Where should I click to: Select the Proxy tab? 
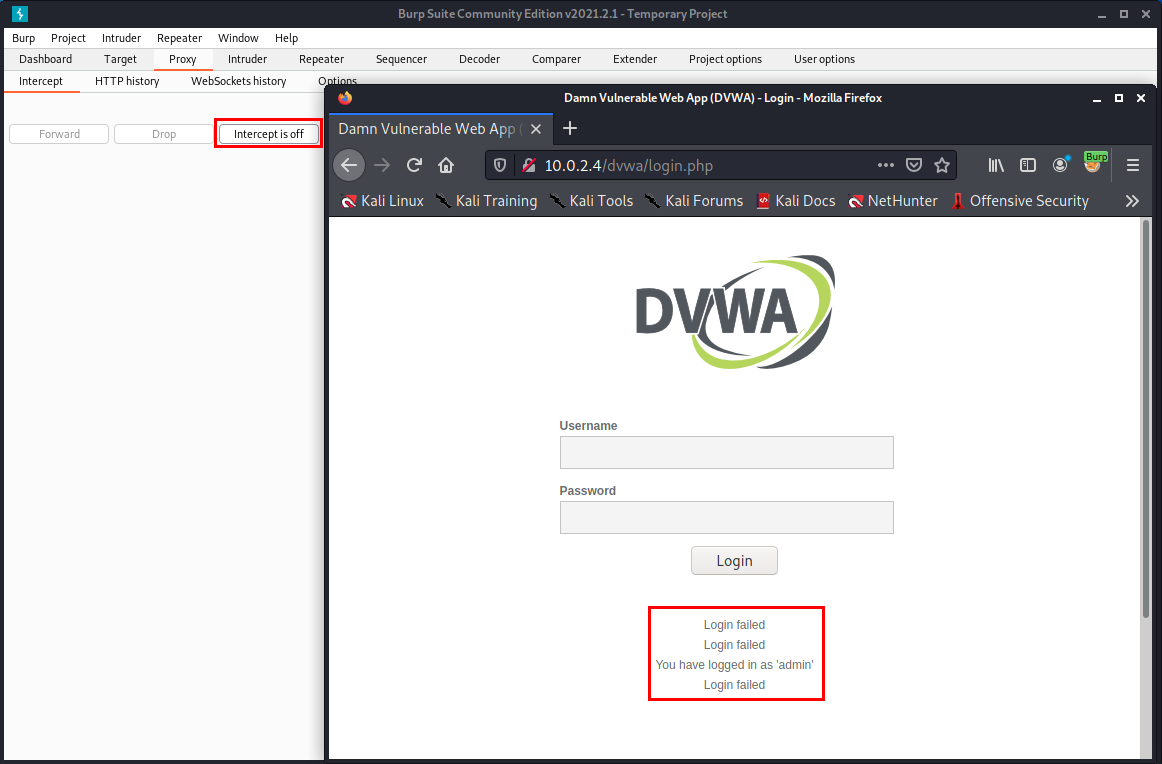pyautogui.click(x=182, y=59)
